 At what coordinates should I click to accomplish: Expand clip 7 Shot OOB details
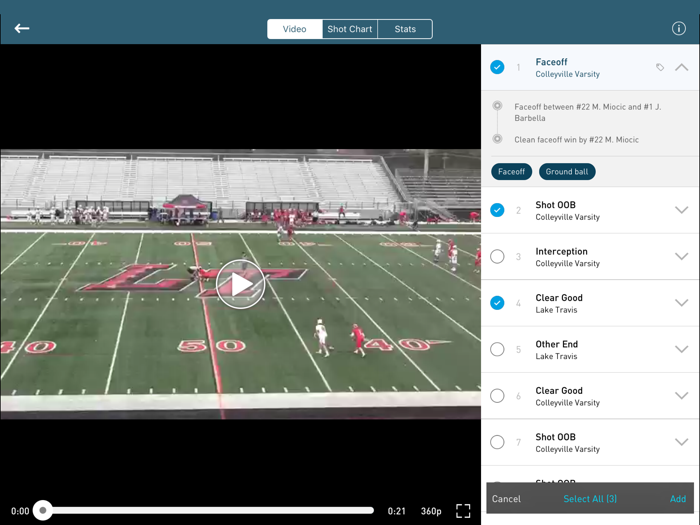click(681, 442)
